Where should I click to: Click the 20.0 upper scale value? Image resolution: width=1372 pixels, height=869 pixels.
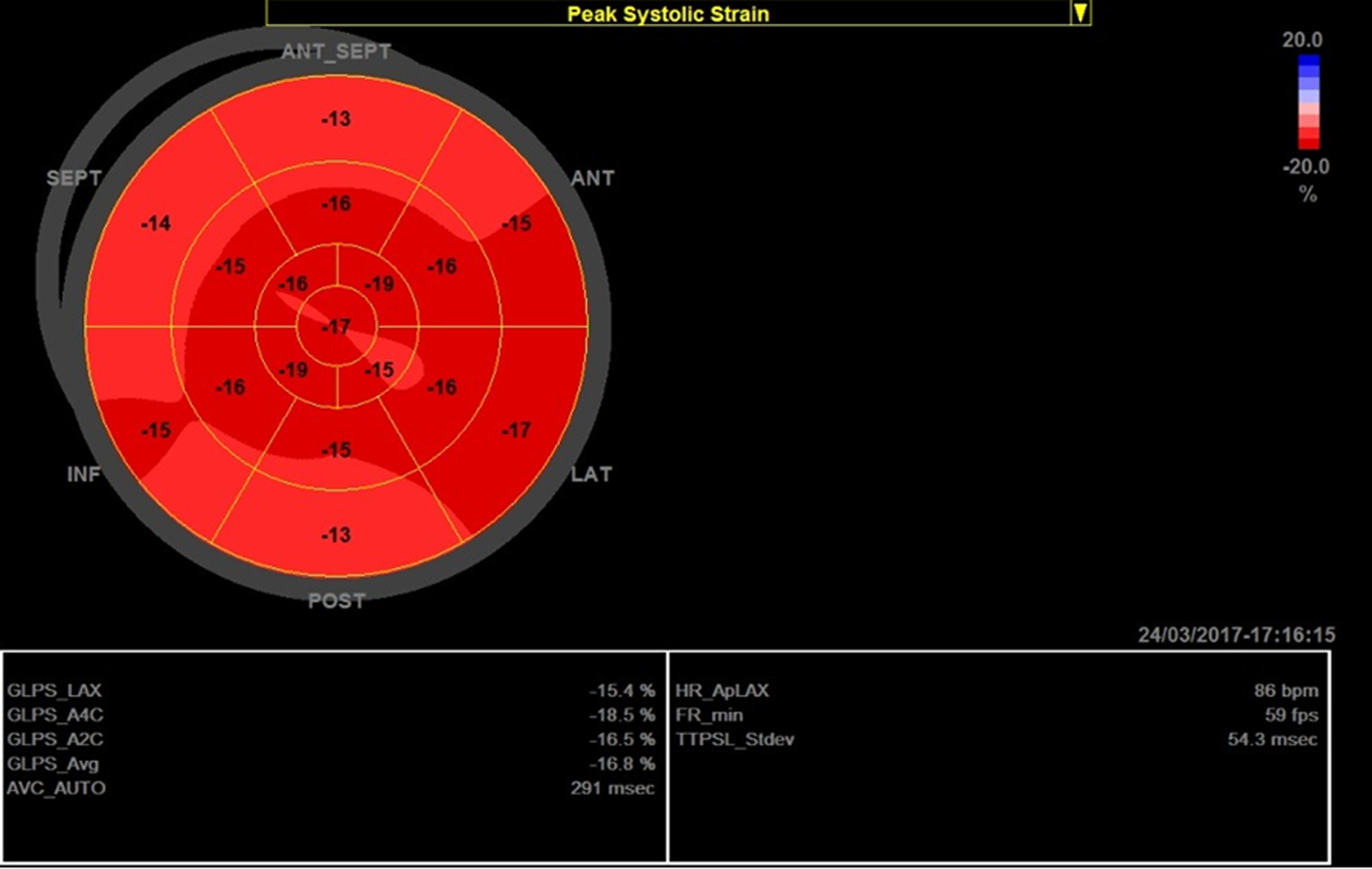tap(1302, 40)
